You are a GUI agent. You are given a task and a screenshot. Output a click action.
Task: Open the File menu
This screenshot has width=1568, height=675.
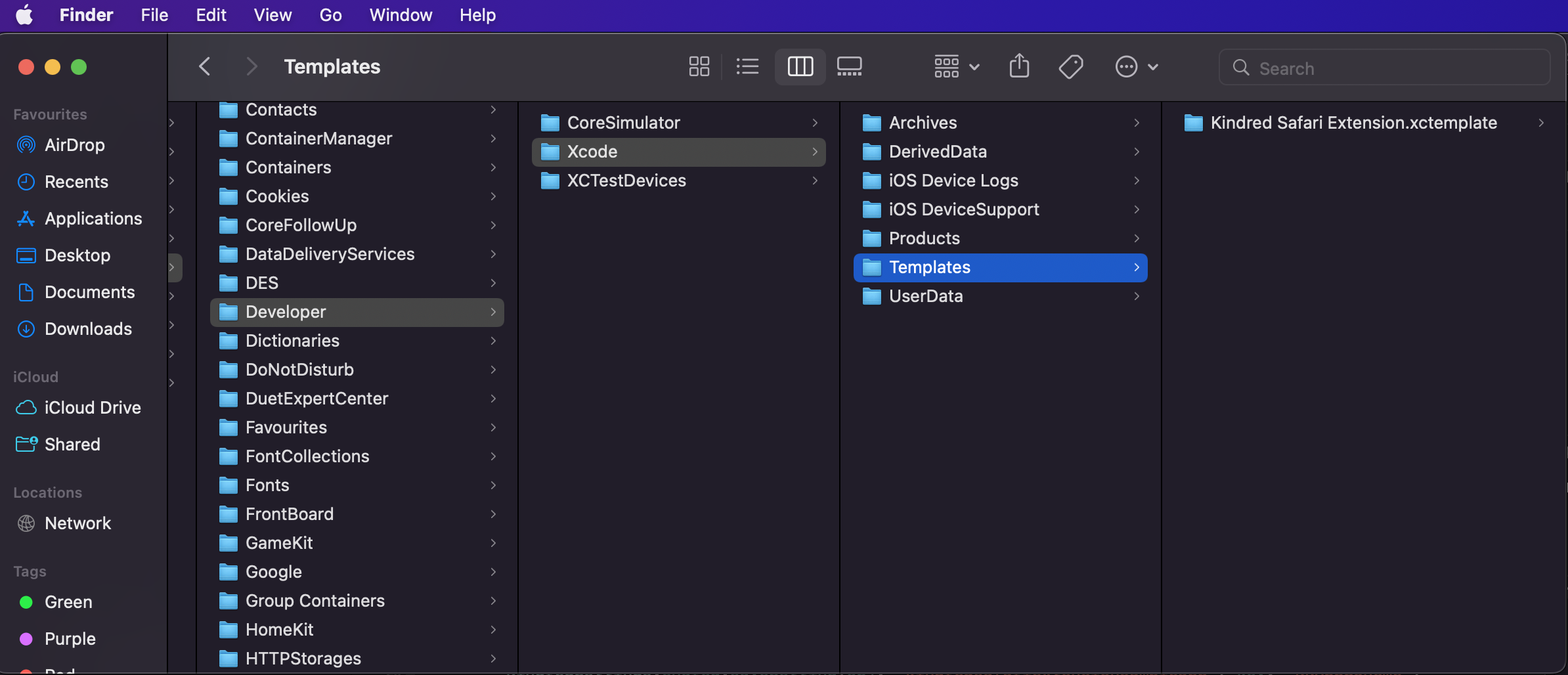pyautogui.click(x=154, y=14)
